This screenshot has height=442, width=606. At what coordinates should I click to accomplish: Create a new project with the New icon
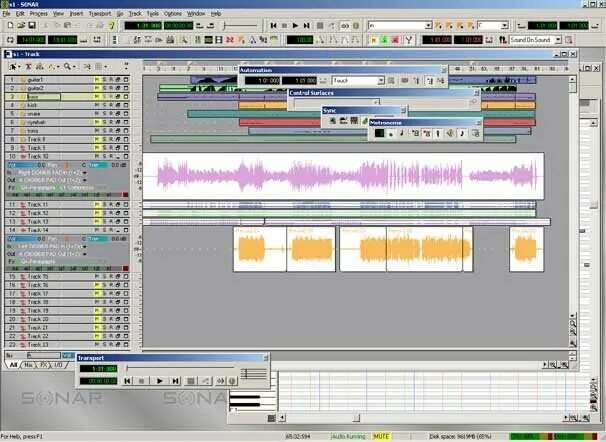pyautogui.click(x=10, y=26)
